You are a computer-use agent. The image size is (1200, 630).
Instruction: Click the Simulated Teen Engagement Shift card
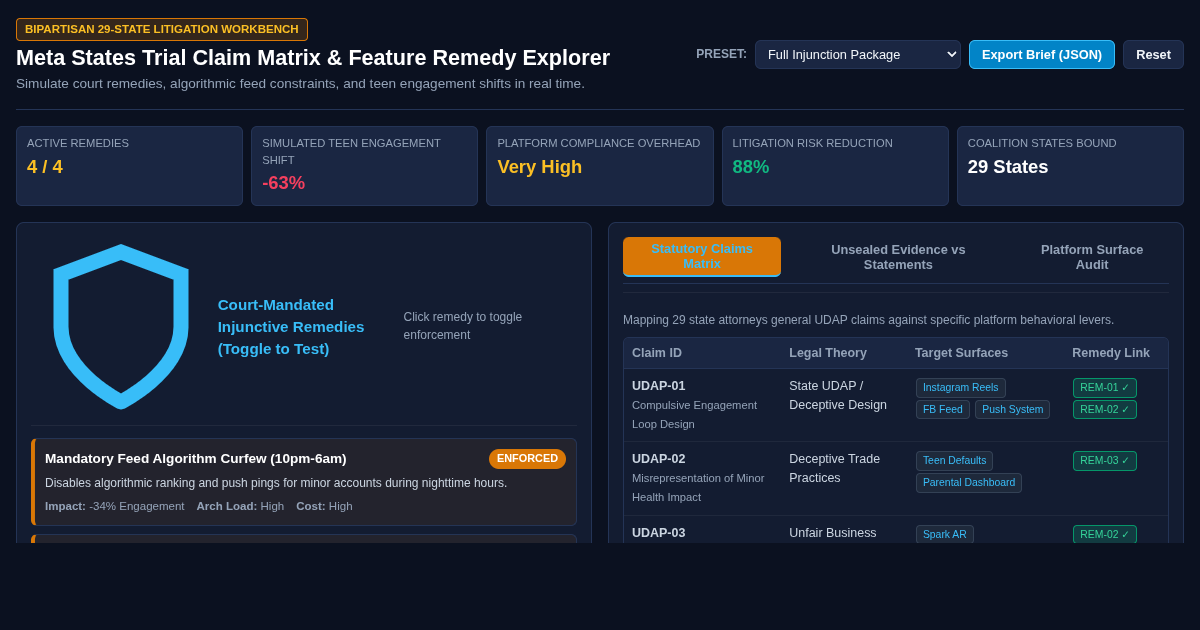365,166
